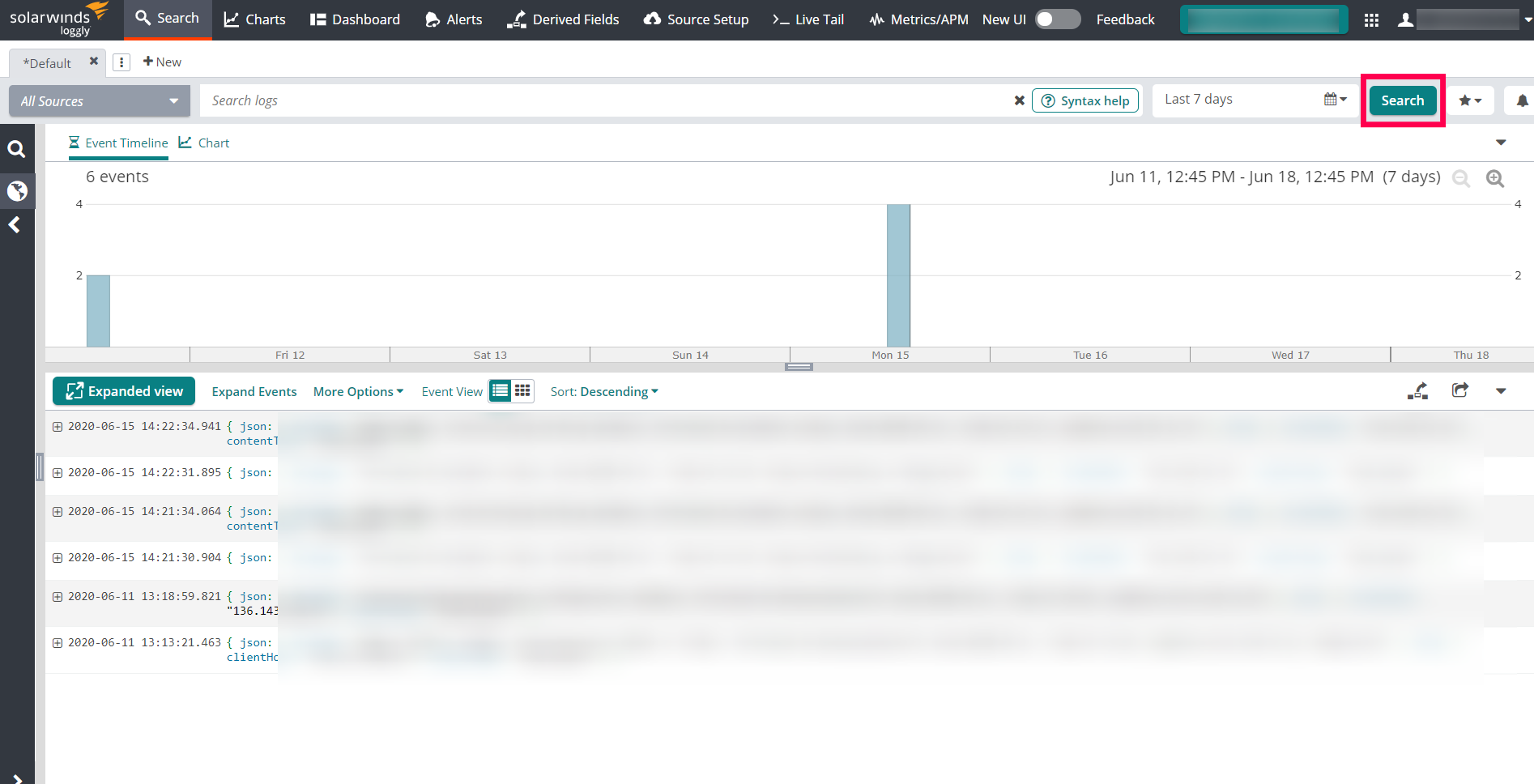This screenshot has width=1534, height=784.
Task: Switch to grid event view
Action: [x=523, y=391]
